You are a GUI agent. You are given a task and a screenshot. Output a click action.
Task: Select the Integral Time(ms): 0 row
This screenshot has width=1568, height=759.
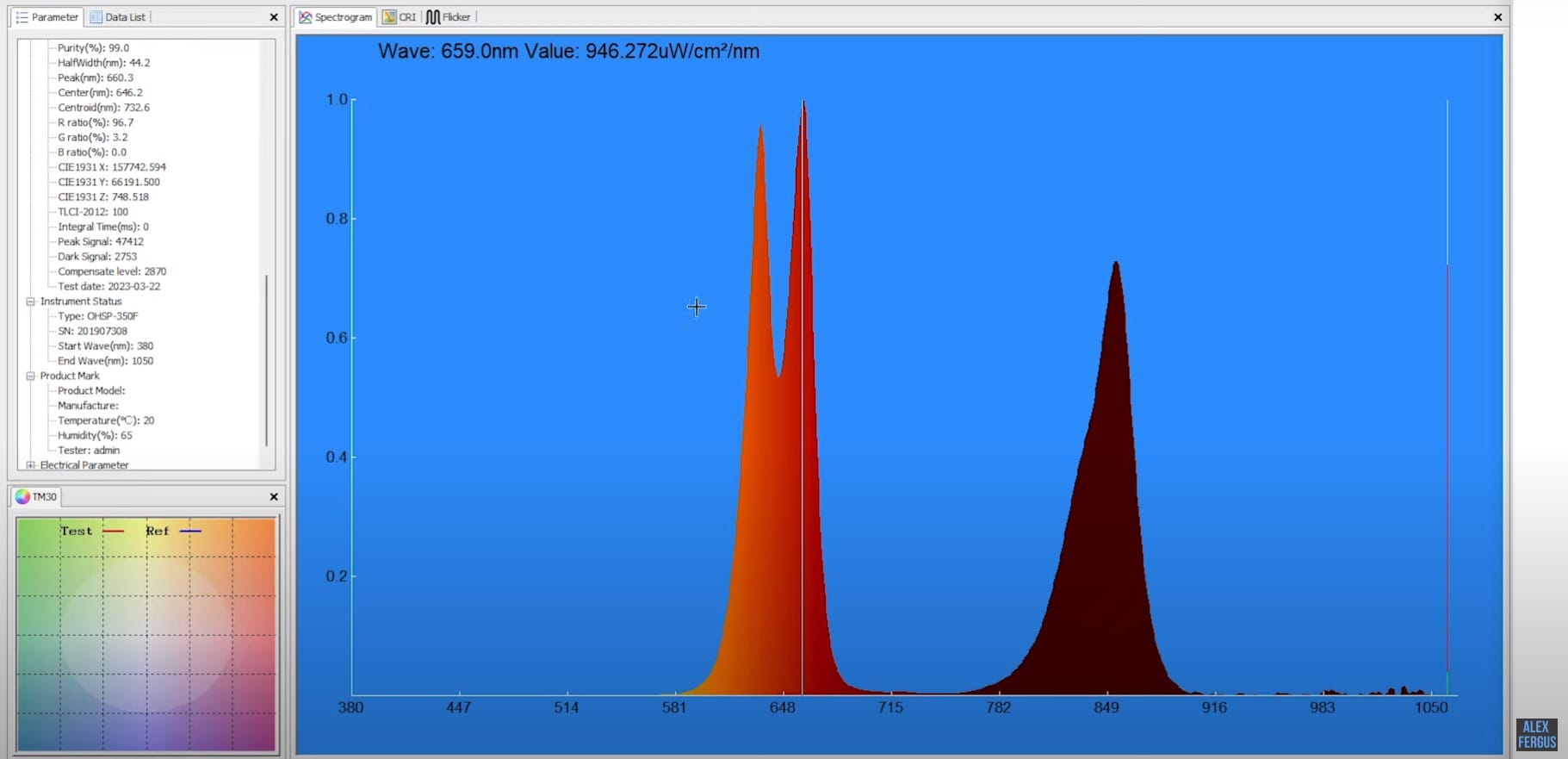103,227
